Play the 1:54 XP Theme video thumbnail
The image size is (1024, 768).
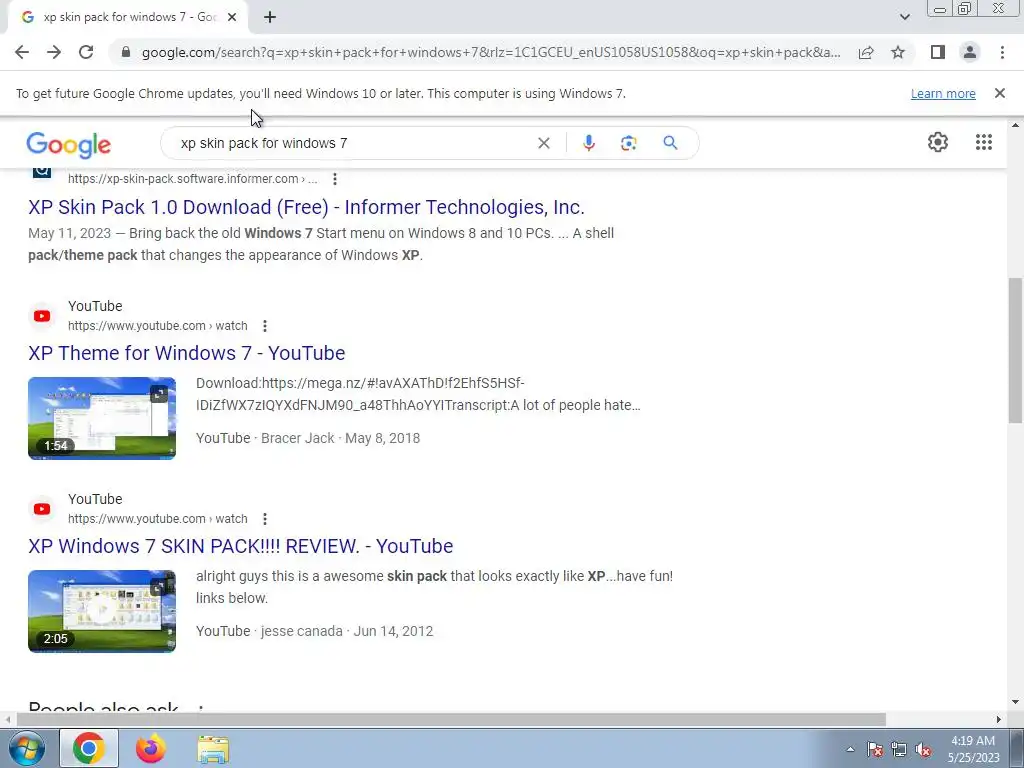(102, 418)
